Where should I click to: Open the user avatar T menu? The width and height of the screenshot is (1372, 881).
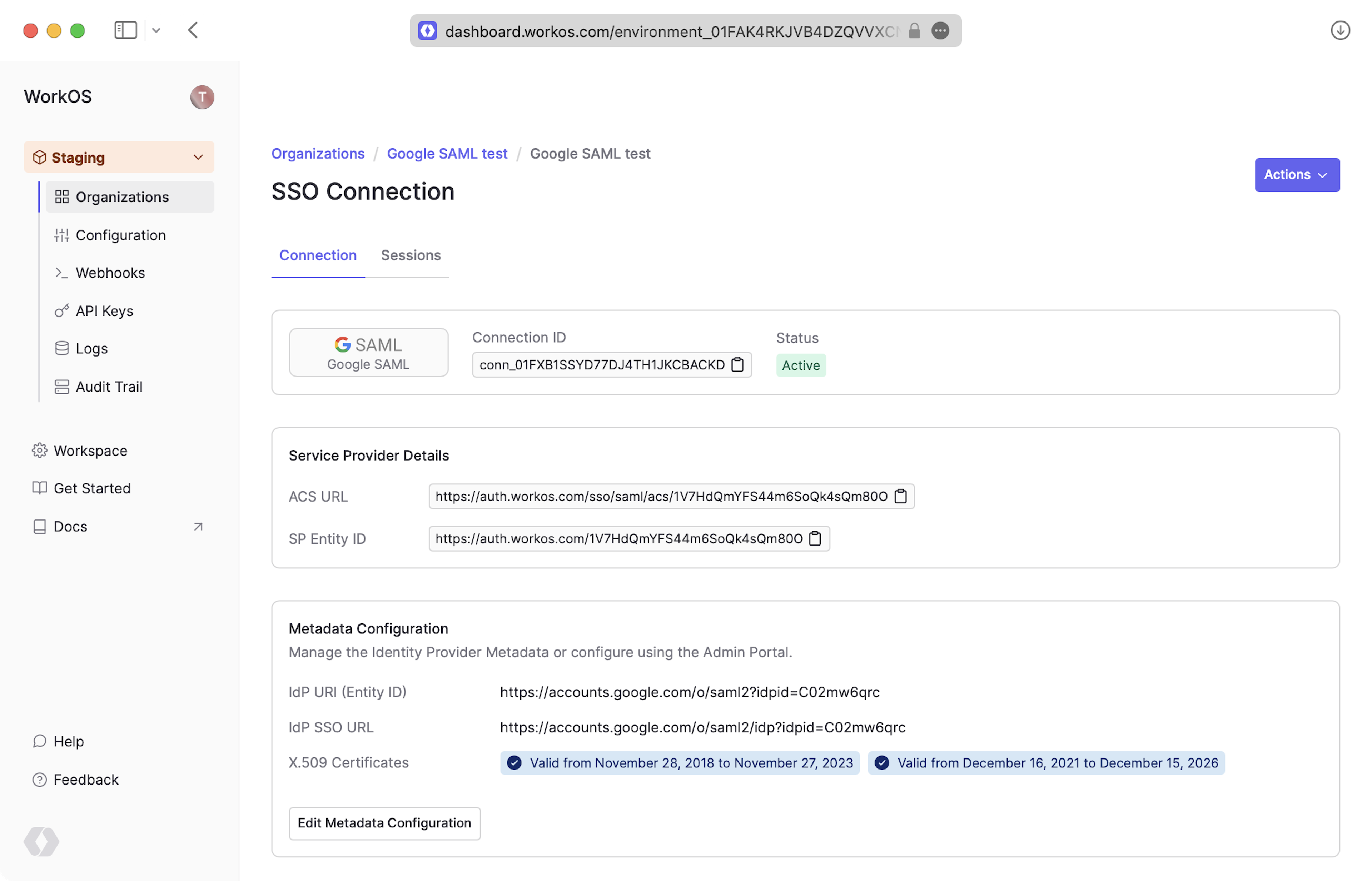point(202,97)
